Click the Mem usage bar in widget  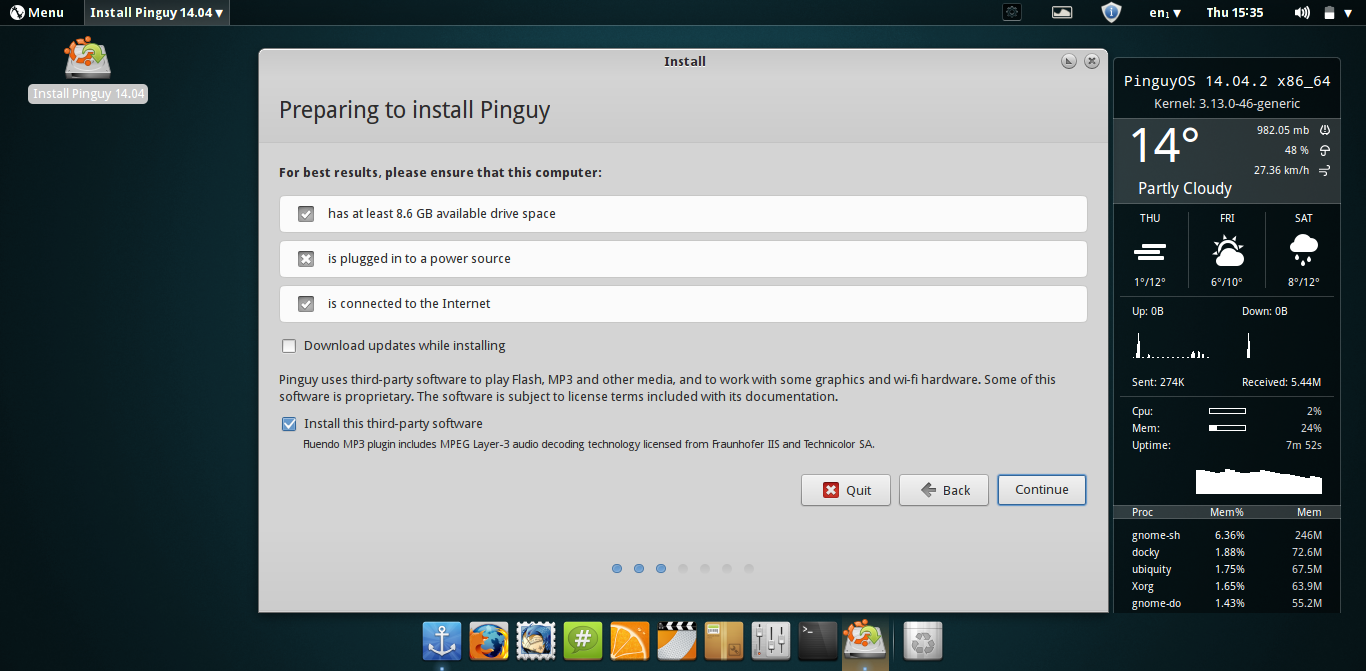(1227, 428)
